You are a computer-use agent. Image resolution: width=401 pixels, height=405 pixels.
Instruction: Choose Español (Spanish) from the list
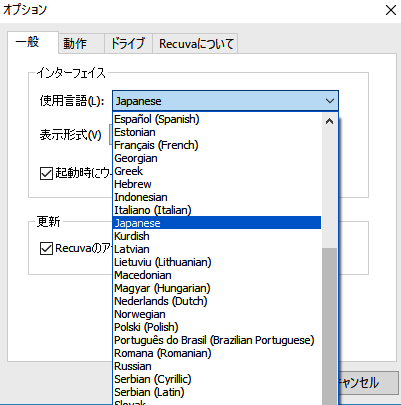pyautogui.click(x=217, y=119)
